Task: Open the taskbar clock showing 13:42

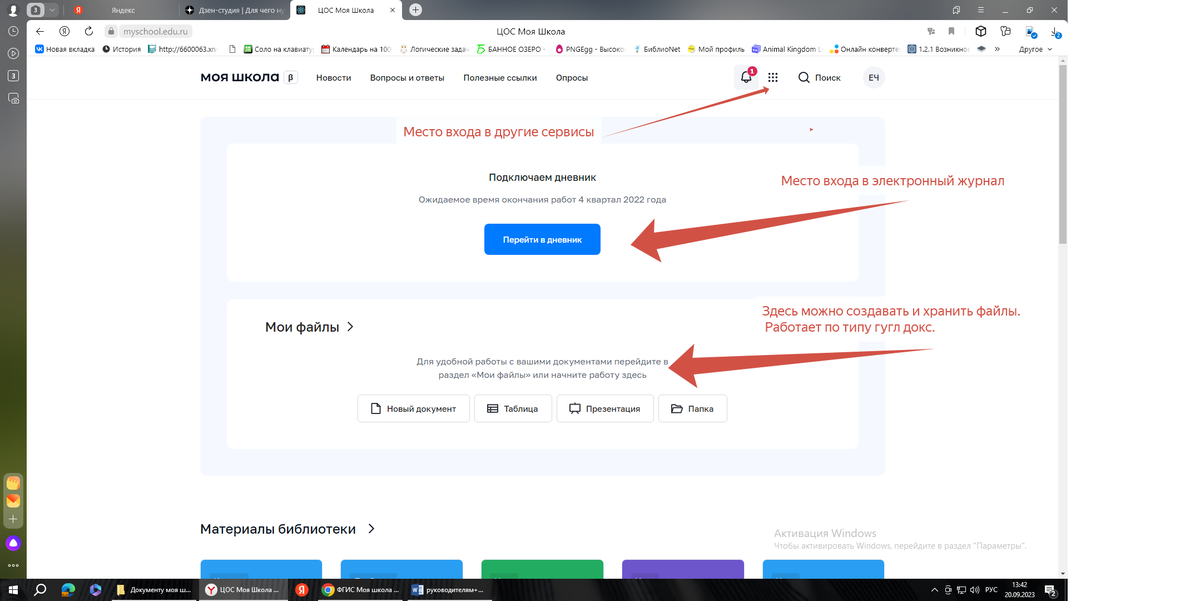Action: point(1019,590)
